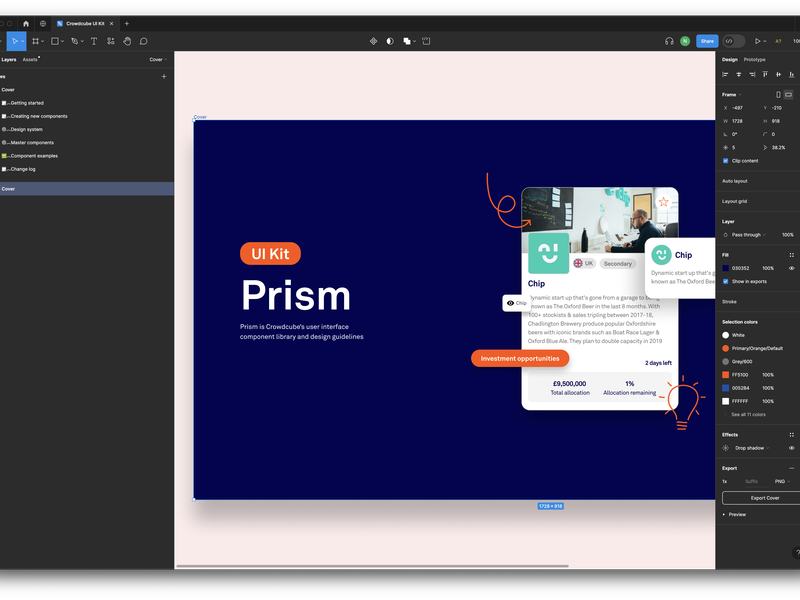Click the fill color swatch 030352
The height and width of the screenshot is (600, 800).
pyautogui.click(x=726, y=268)
